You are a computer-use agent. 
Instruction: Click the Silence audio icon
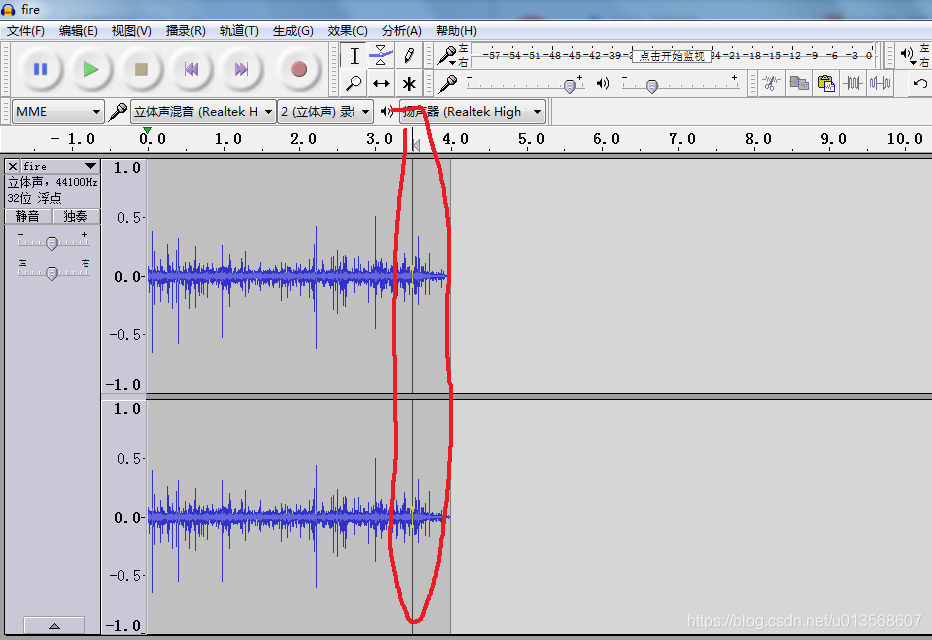pyautogui.click(x=880, y=83)
